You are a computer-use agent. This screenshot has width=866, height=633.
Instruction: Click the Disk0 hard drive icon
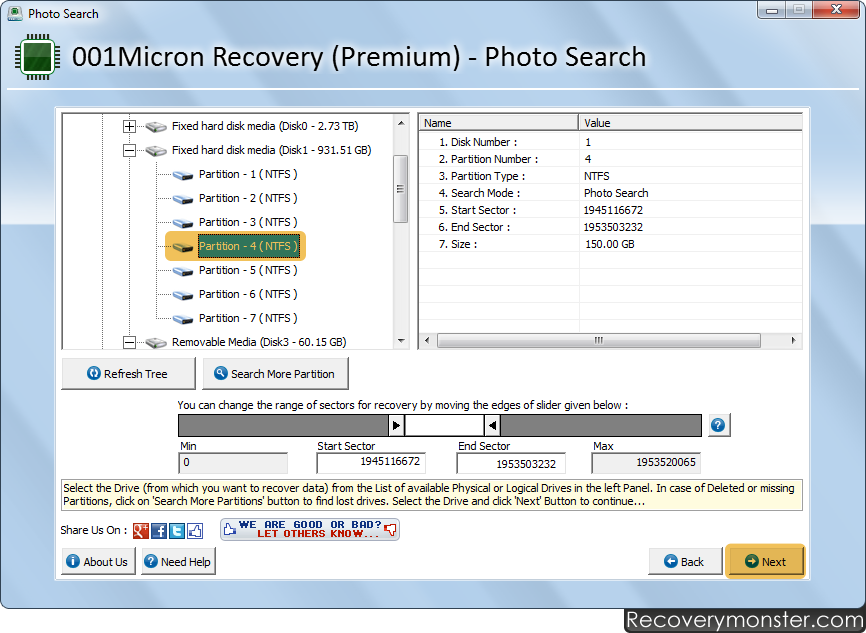156,127
